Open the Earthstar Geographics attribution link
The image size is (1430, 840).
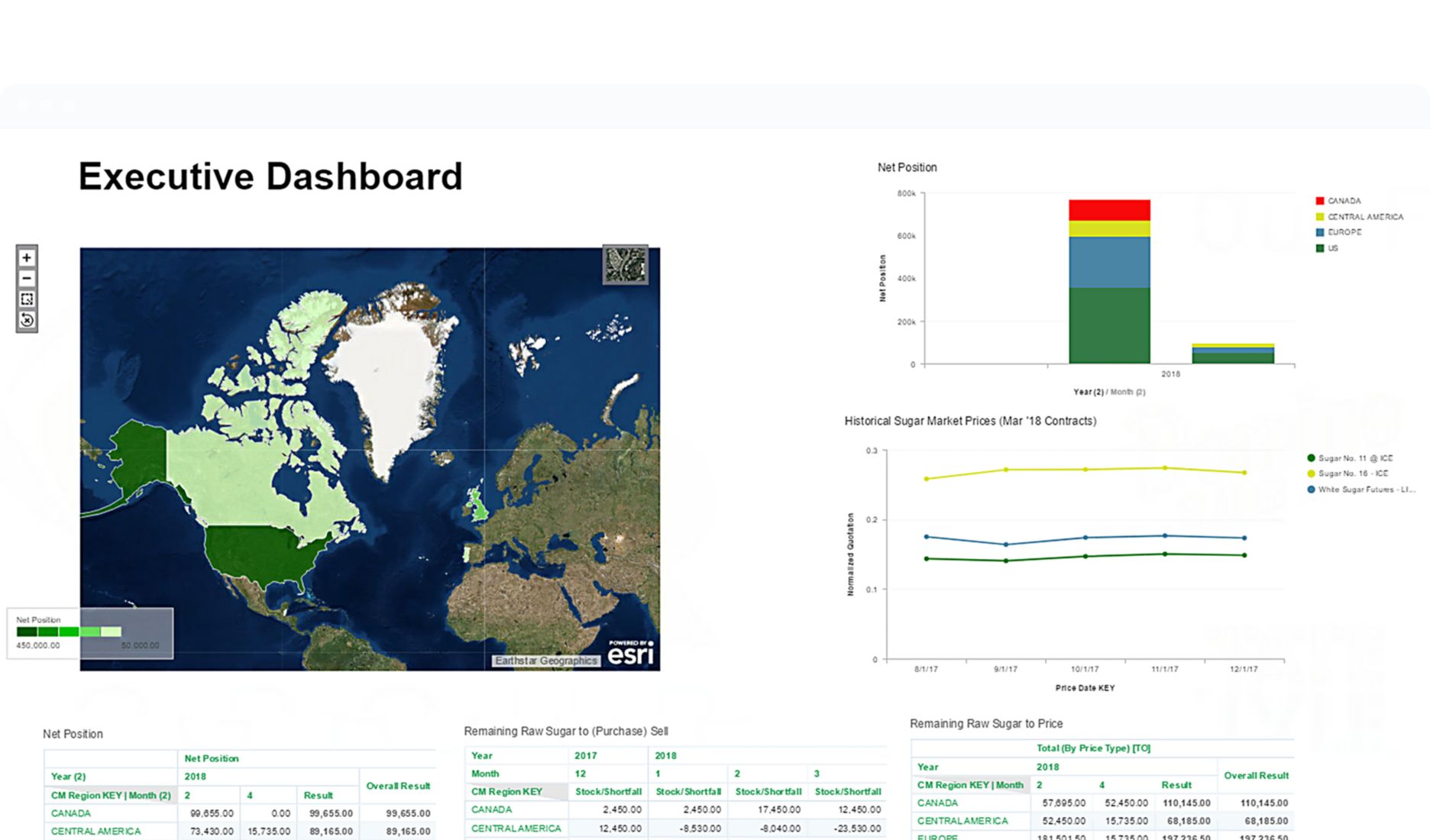click(x=545, y=661)
